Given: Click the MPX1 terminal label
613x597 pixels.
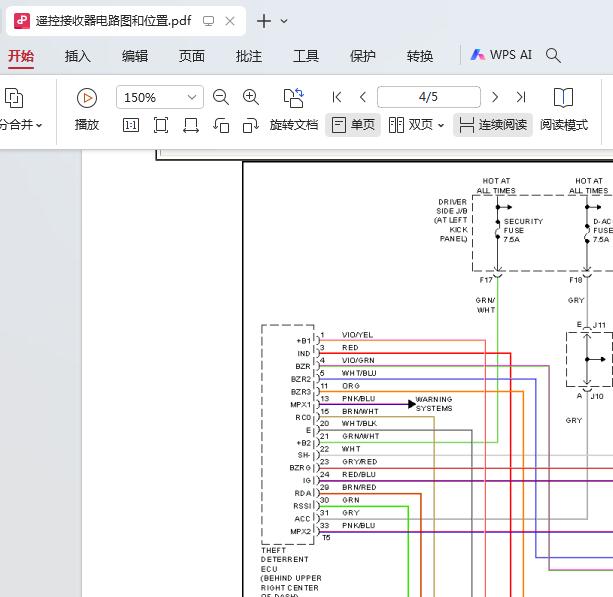Looking at the screenshot, I should click(x=300, y=405).
